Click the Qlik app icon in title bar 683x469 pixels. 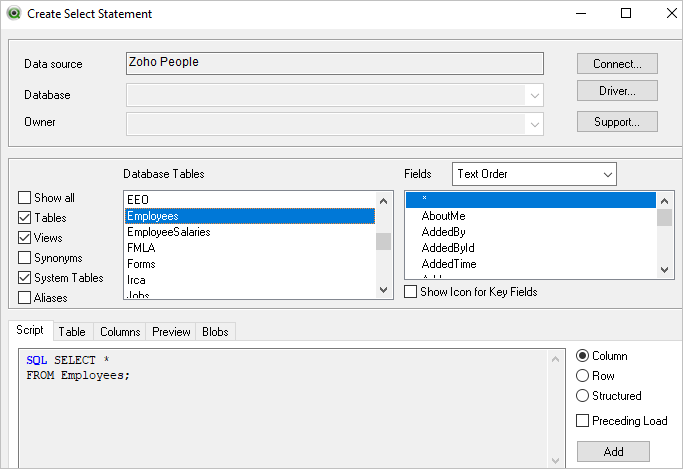click(14, 14)
